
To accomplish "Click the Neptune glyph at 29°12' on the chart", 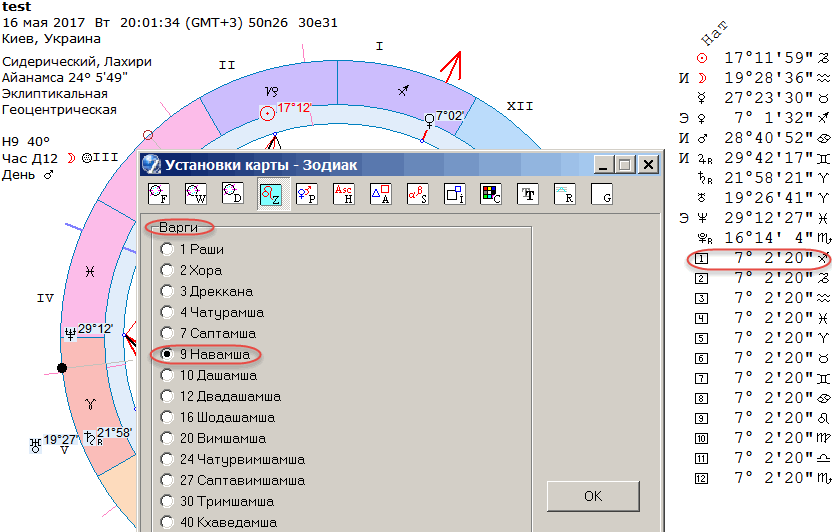I will [x=70, y=334].
